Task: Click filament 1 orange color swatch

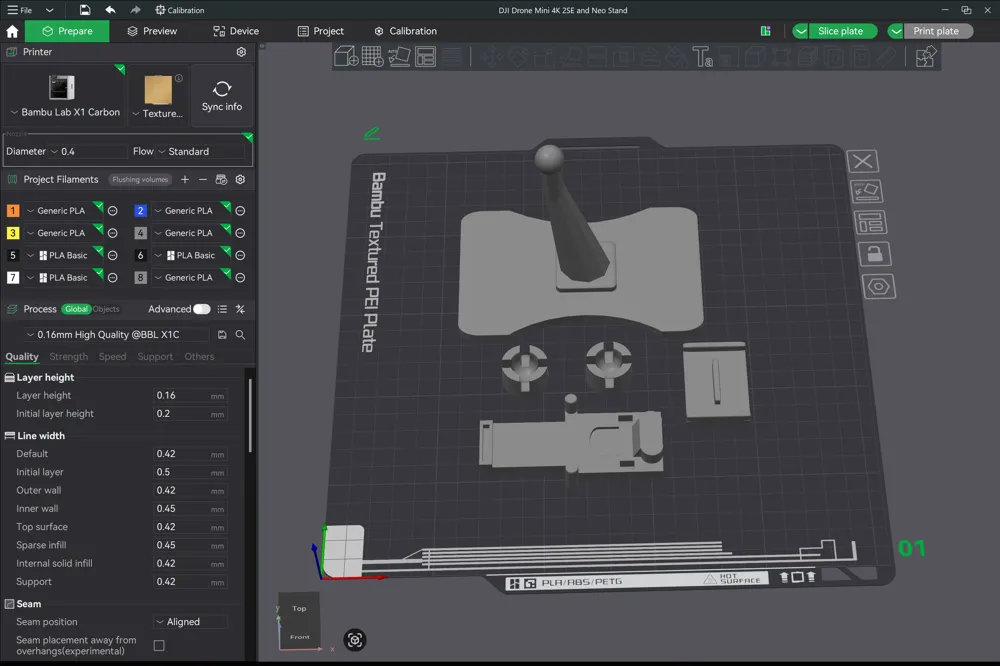Action: (13, 211)
